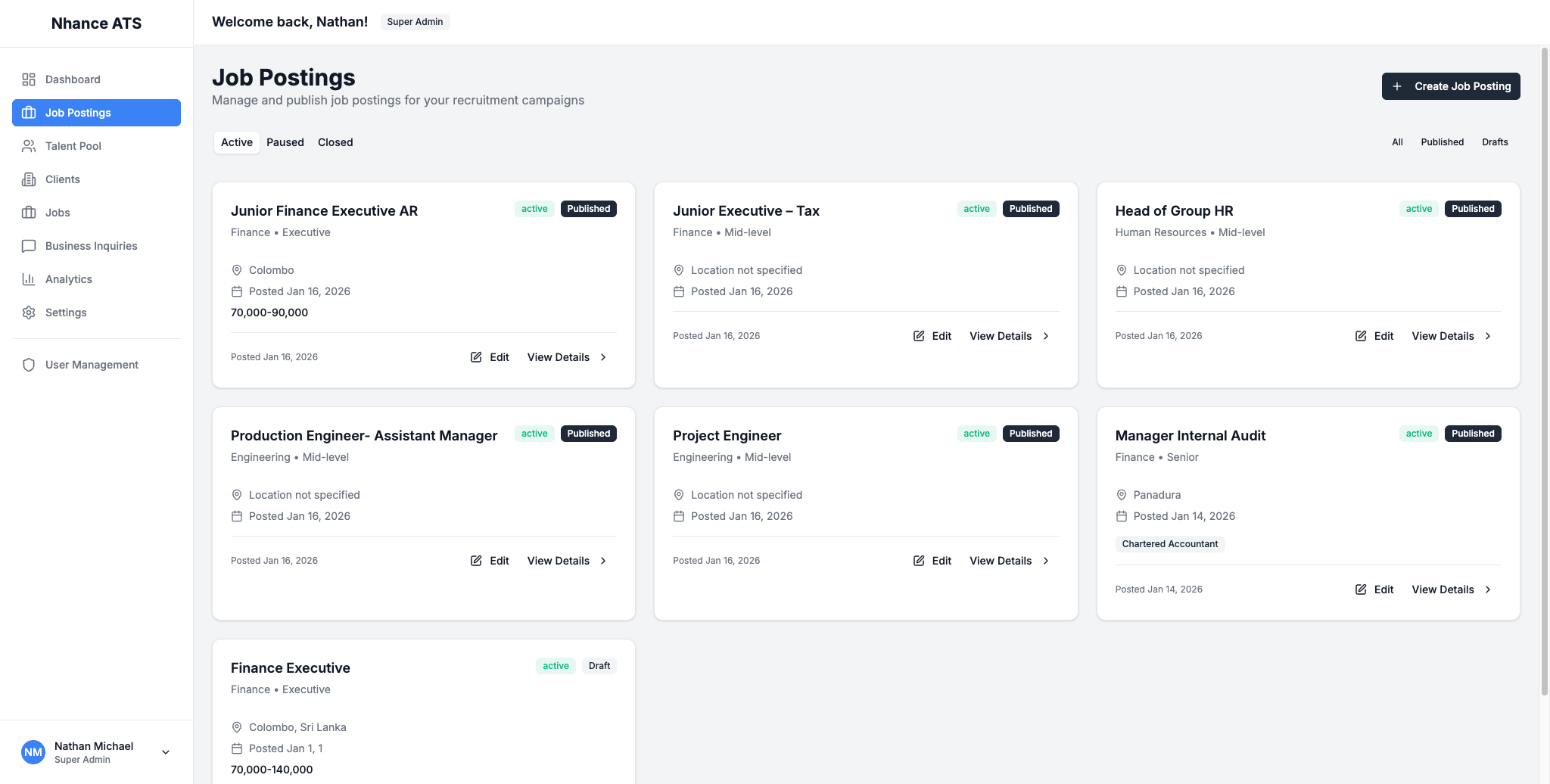Click View Details chevron on Project Engineer
This screenshot has height=784, width=1550.
[x=1046, y=561]
